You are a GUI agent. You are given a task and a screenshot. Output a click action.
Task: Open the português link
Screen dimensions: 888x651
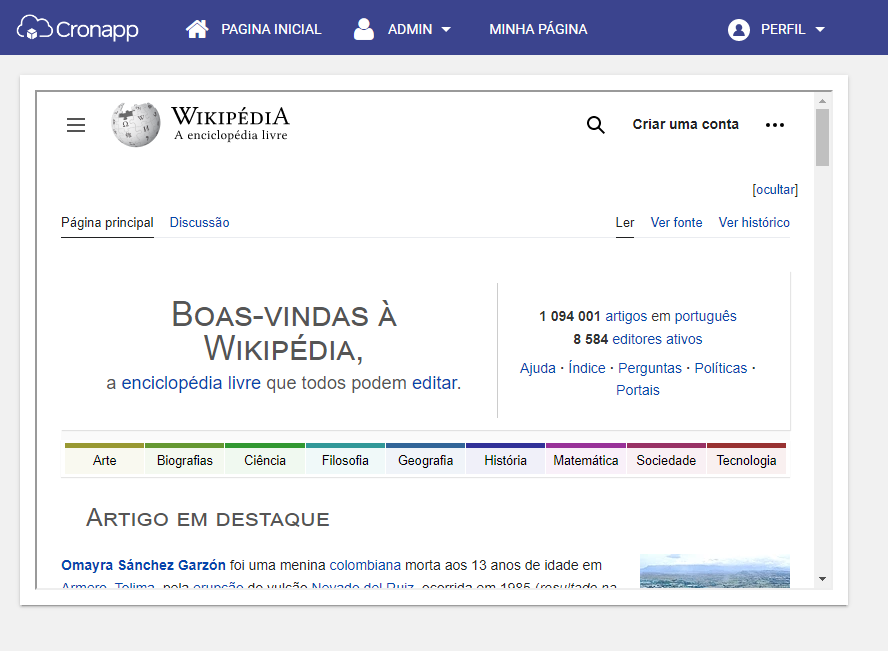point(705,316)
